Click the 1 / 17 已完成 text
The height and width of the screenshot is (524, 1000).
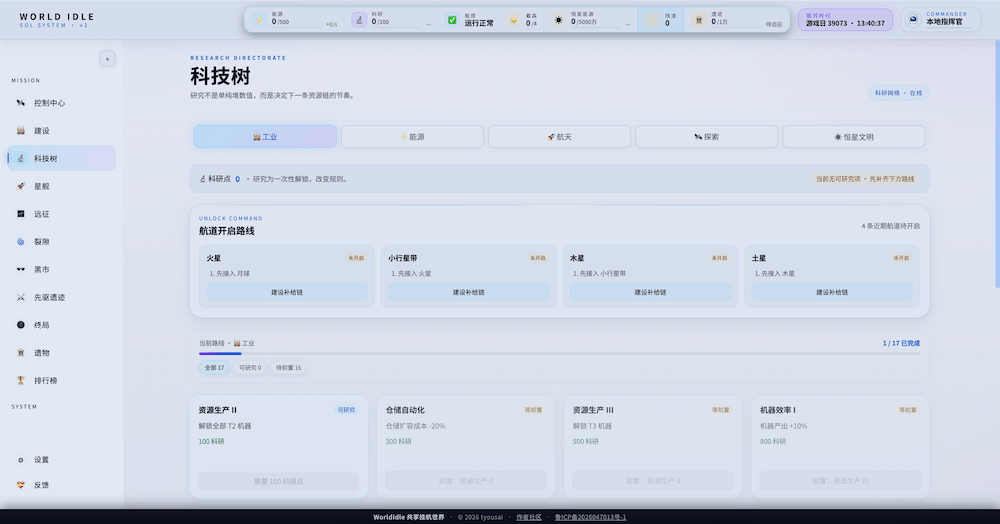click(x=901, y=343)
